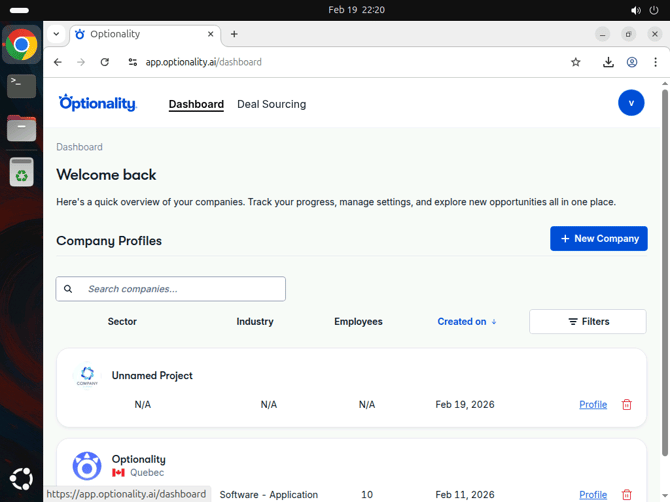Launch Chrome from the dock
The image size is (670, 502).
click(x=21, y=44)
